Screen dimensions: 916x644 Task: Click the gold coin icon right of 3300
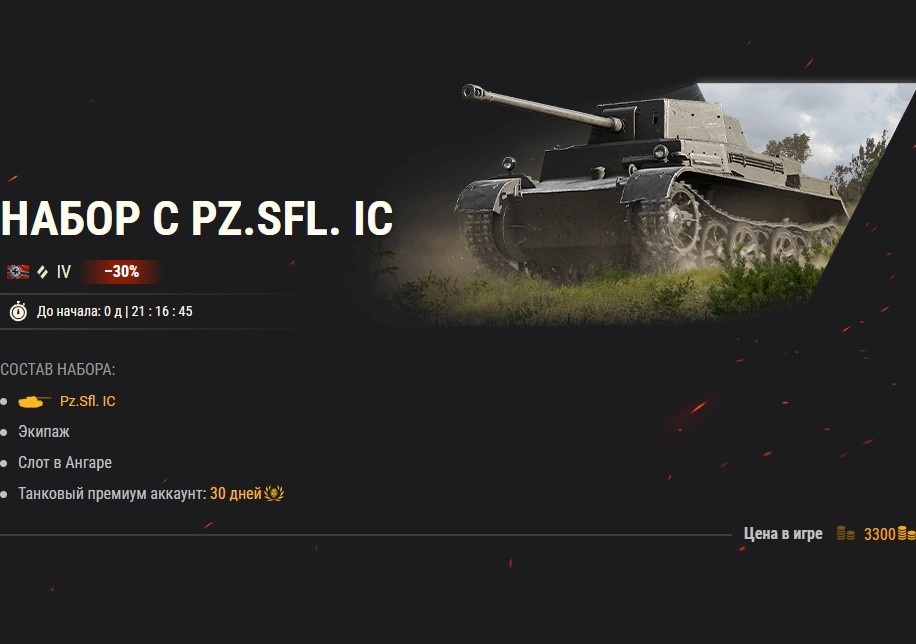(x=906, y=534)
